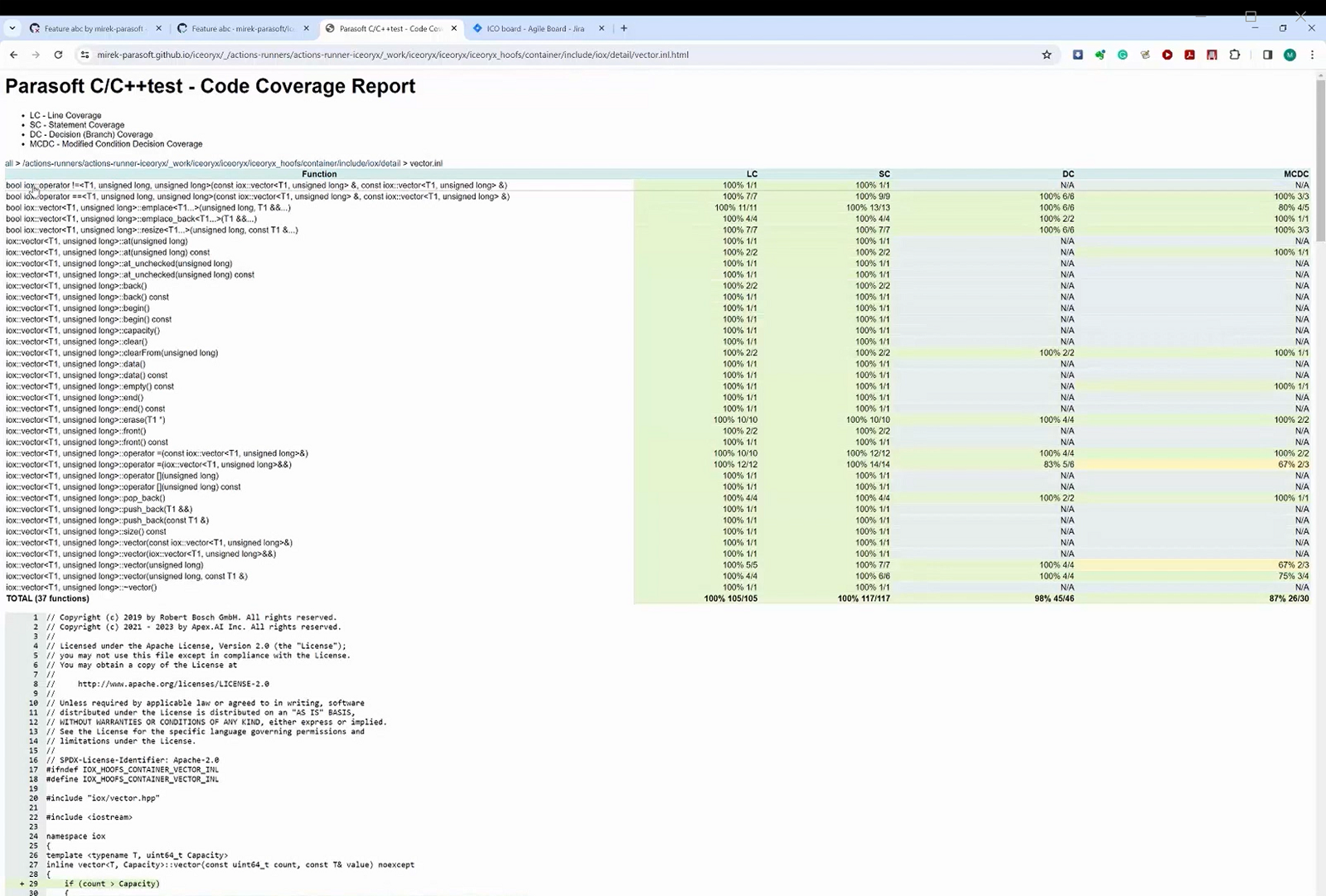Select the emplace_back<T1...> function row

pyautogui.click(x=657, y=219)
